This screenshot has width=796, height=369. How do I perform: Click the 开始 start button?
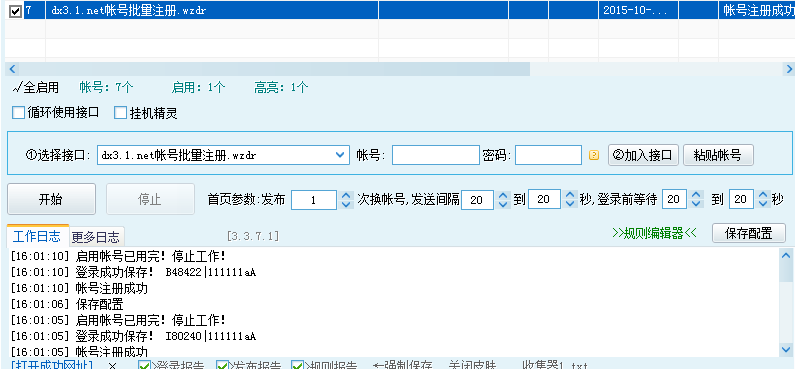pyautogui.click(x=51, y=199)
